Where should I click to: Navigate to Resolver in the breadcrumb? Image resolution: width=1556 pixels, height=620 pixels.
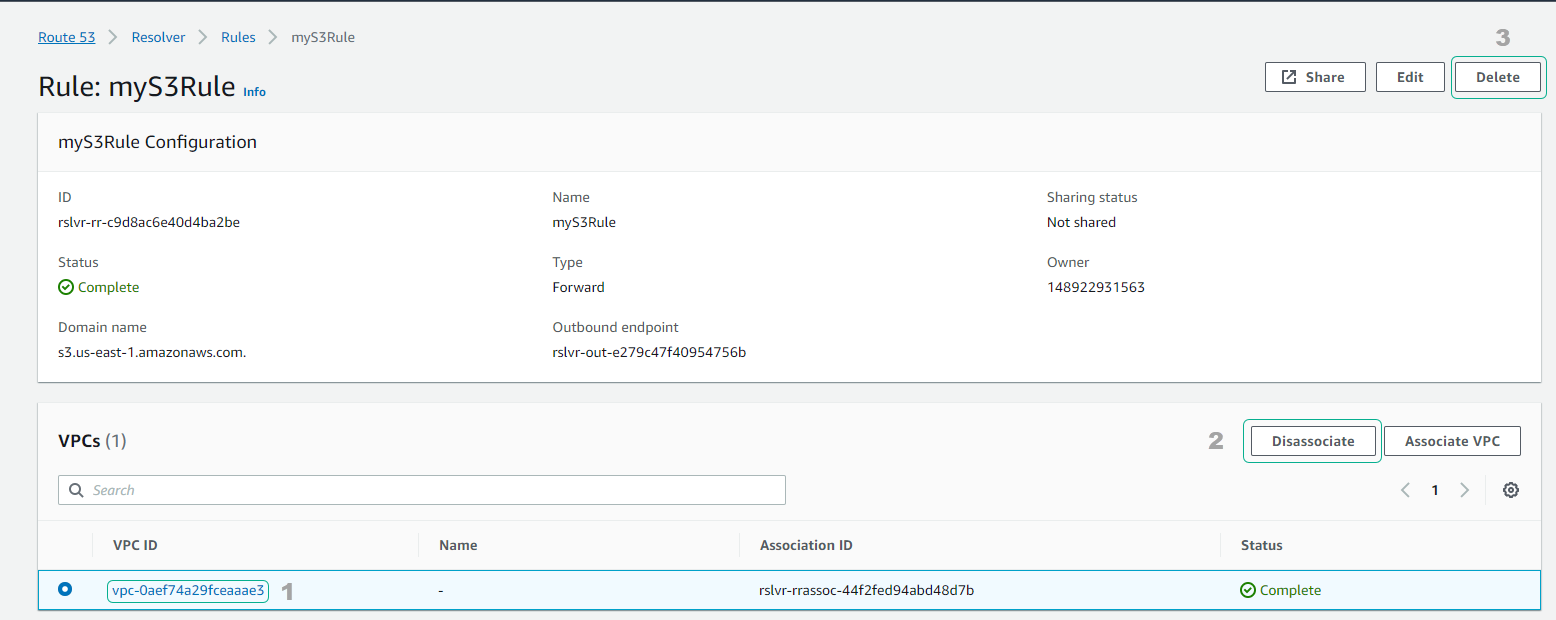tap(158, 37)
